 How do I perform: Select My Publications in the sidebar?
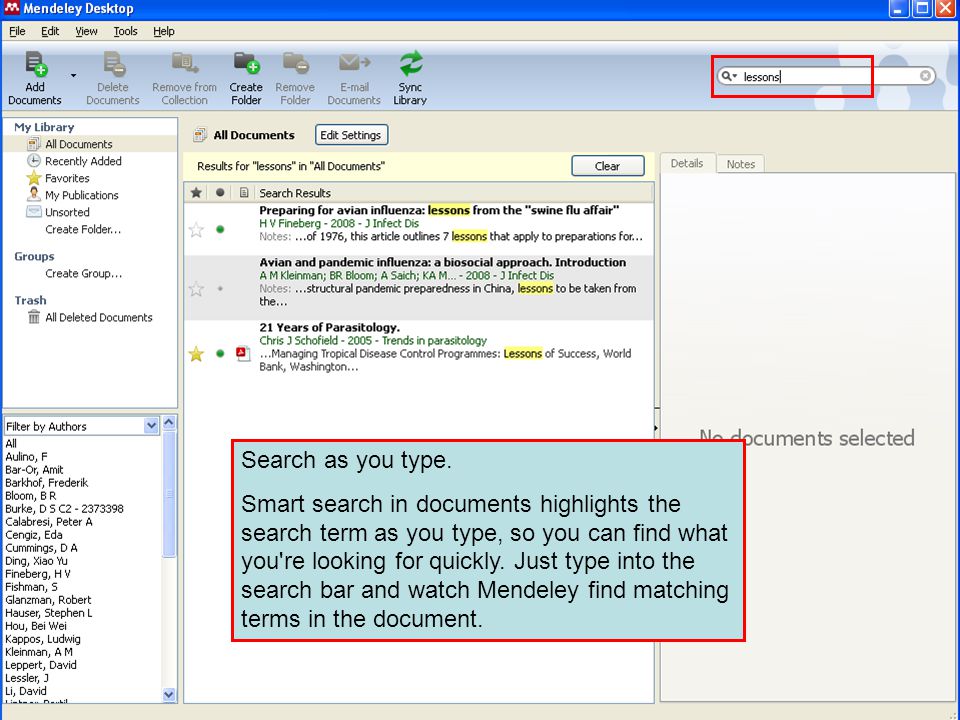(x=81, y=195)
